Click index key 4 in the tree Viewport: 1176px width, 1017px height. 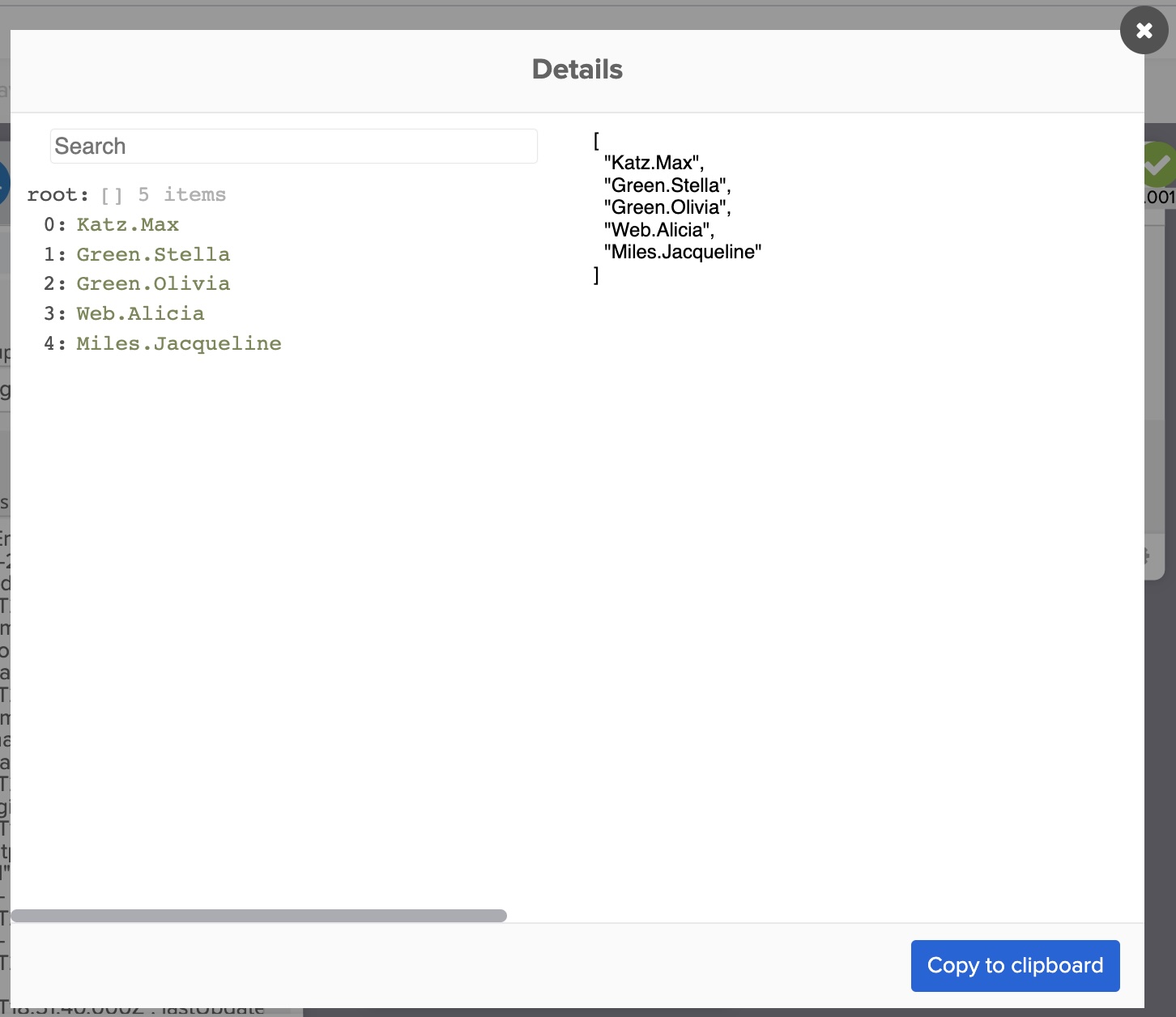coord(50,344)
